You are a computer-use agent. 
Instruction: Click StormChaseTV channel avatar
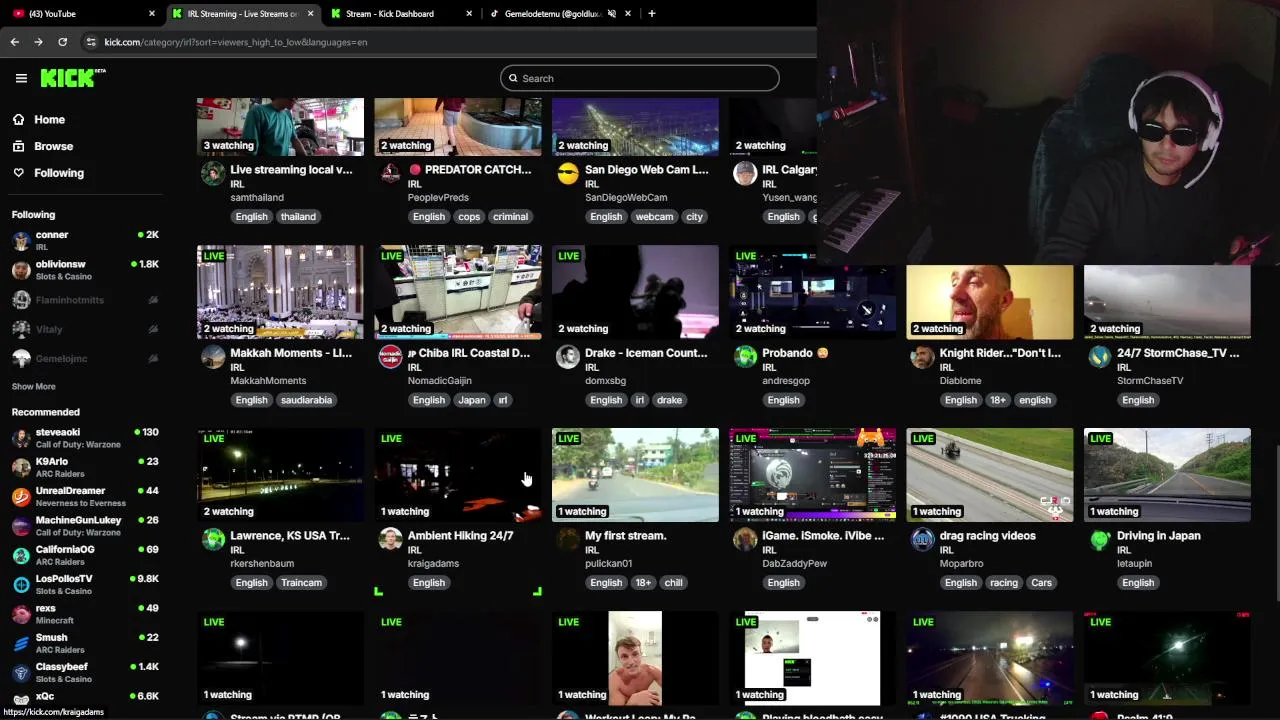[1100, 357]
